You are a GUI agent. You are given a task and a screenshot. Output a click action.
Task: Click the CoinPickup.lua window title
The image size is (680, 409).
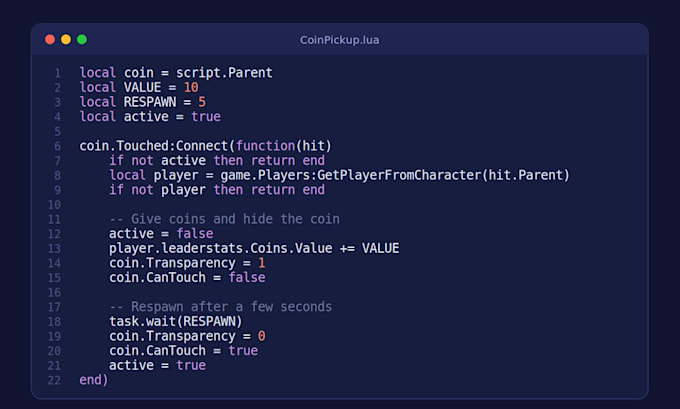click(x=340, y=40)
